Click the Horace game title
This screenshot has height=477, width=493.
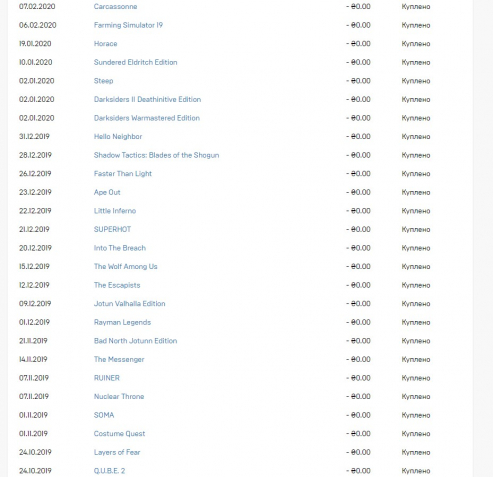[105, 44]
